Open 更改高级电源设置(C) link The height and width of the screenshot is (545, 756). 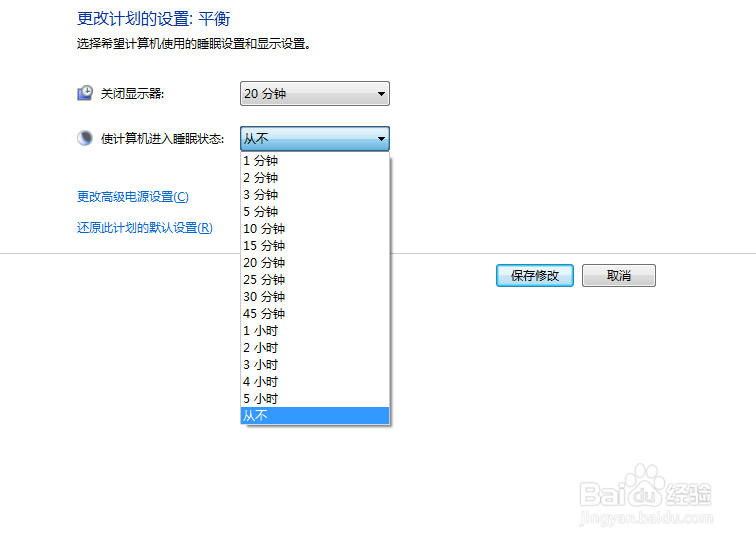pyautogui.click(x=133, y=197)
